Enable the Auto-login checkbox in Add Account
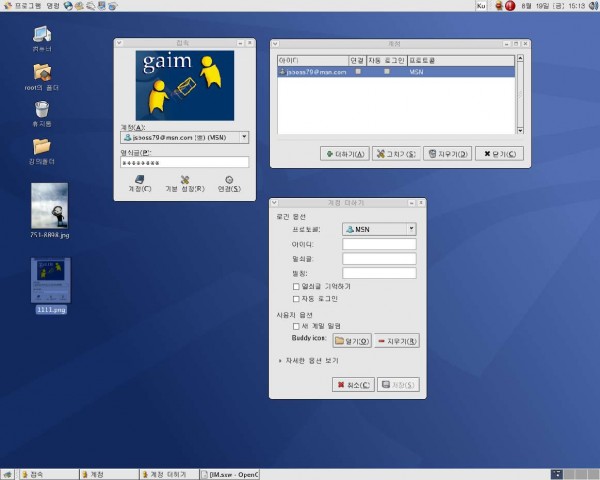 296,299
